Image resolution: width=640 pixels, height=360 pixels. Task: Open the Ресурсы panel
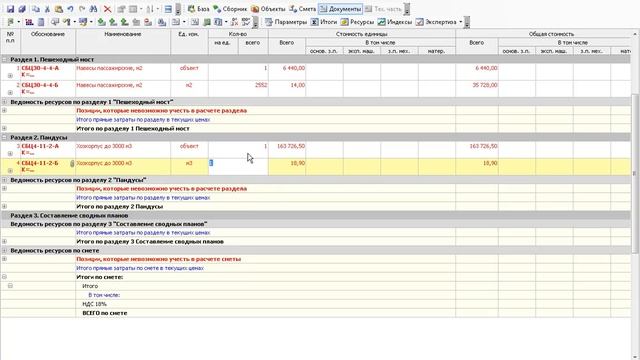(357, 22)
